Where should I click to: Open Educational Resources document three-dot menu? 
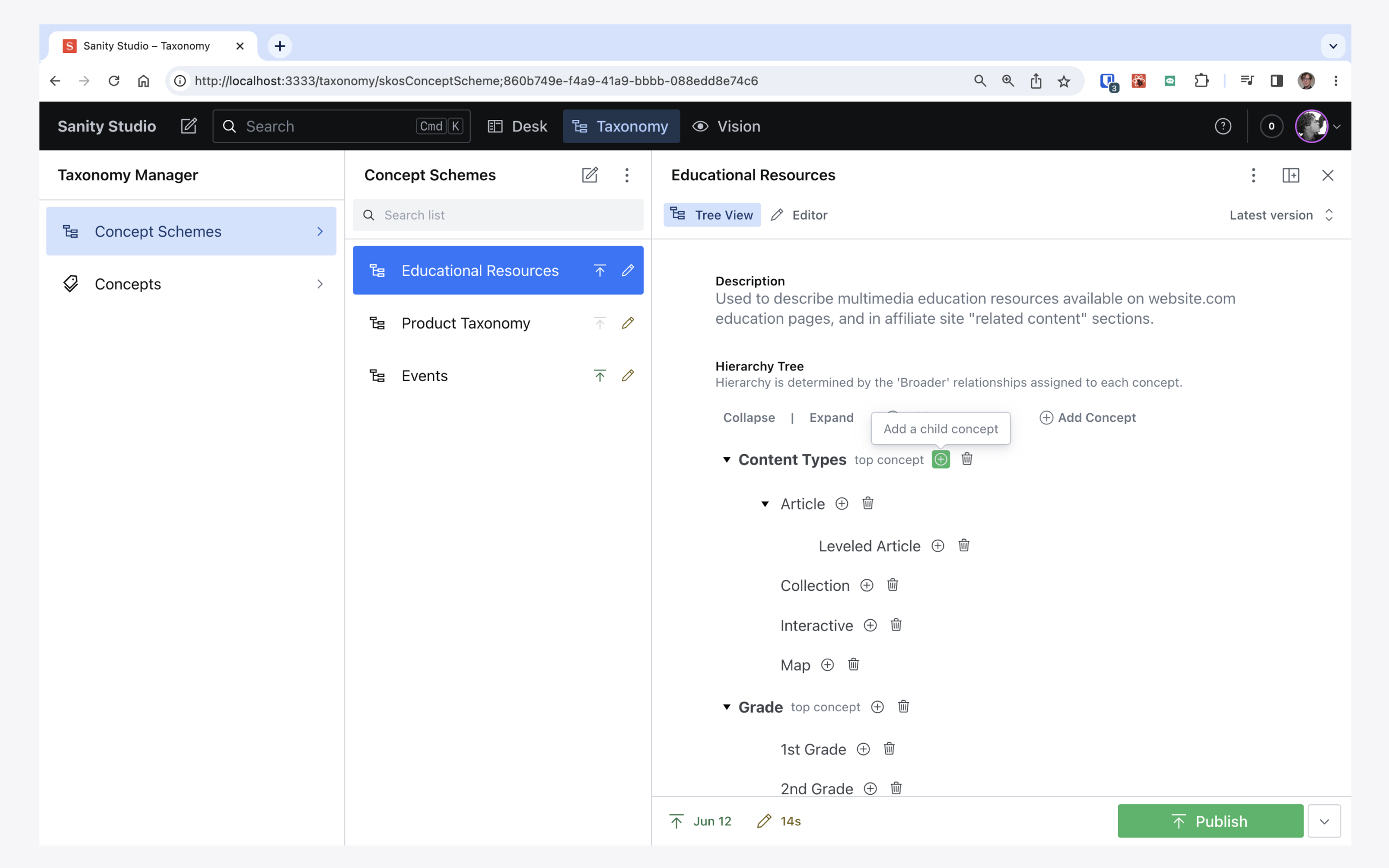coord(1254,175)
